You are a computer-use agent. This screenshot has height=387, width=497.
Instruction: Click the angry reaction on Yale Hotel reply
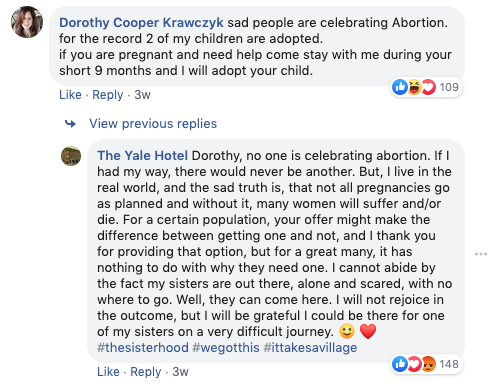[428, 364]
